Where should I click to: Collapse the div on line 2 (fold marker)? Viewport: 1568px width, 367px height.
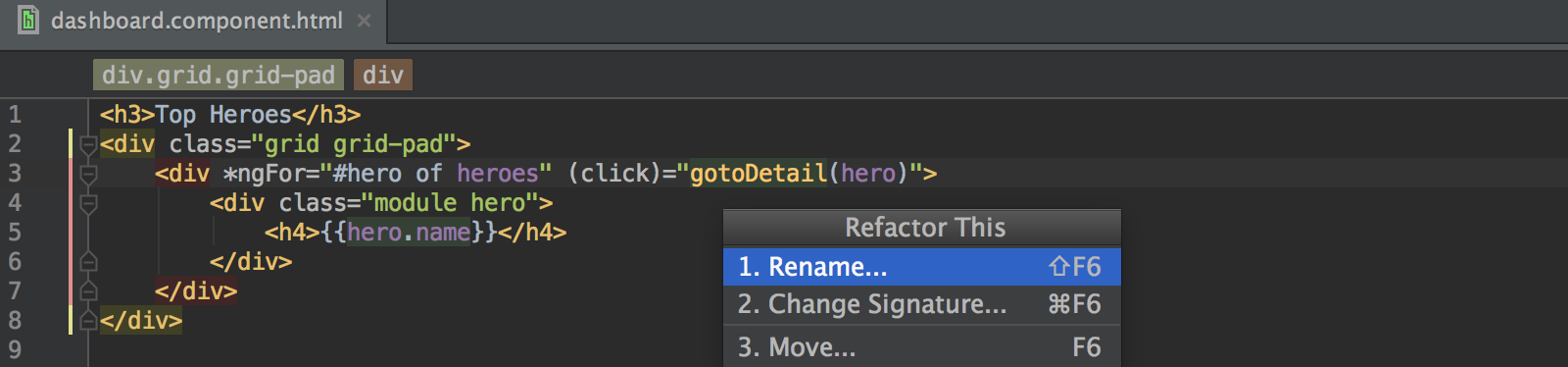pos(88,145)
